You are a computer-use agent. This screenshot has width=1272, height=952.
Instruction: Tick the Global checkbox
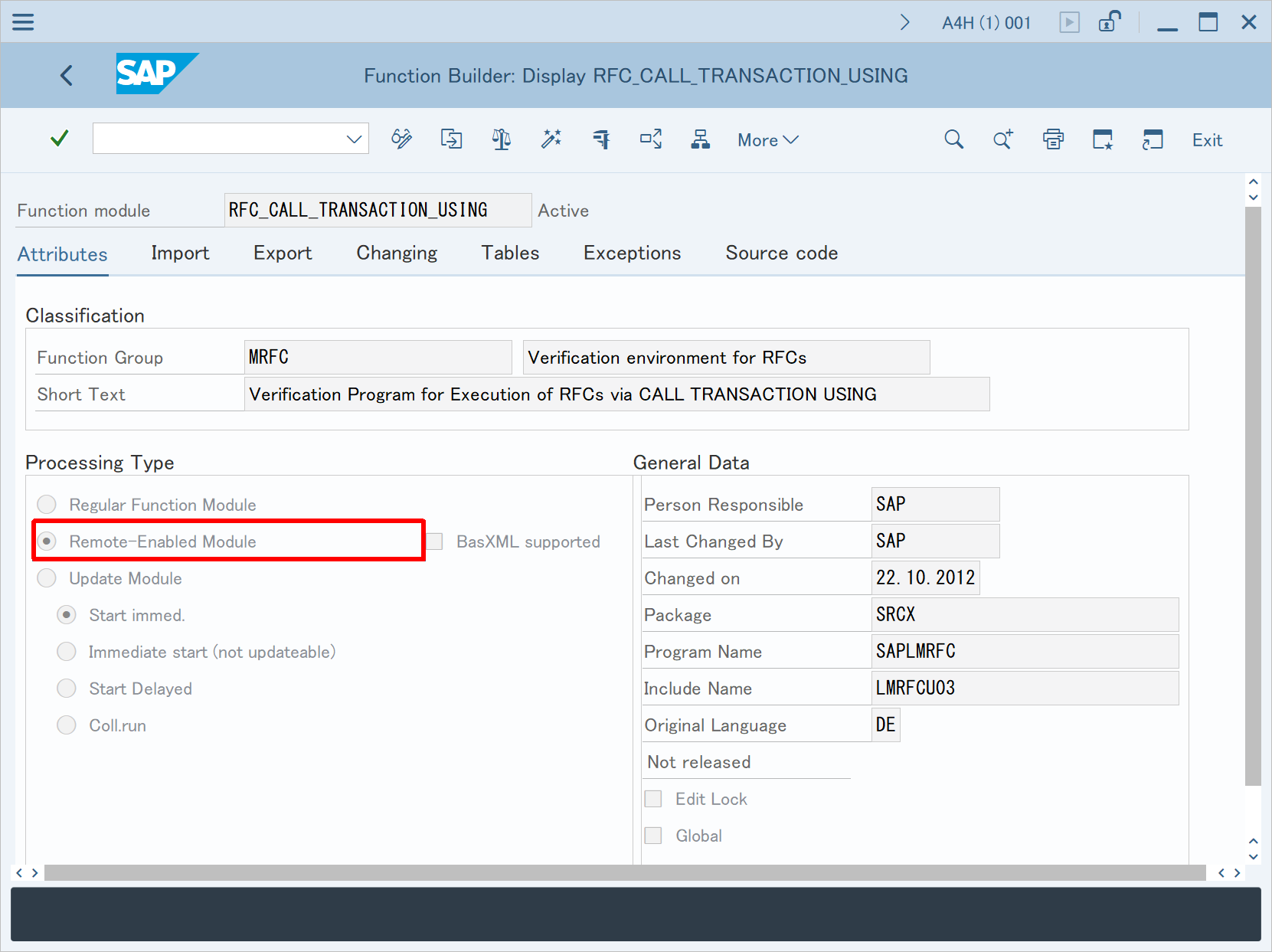[653, 836]
